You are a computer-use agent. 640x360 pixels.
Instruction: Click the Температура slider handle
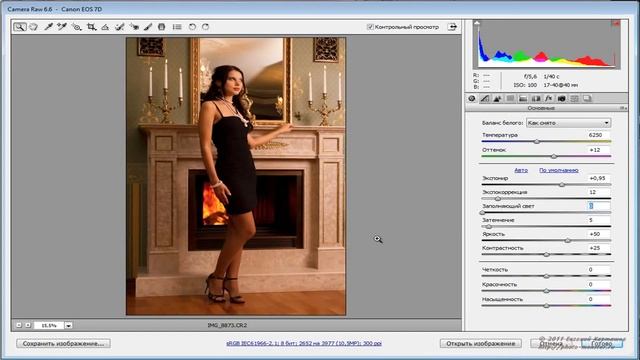pos(537,142)
